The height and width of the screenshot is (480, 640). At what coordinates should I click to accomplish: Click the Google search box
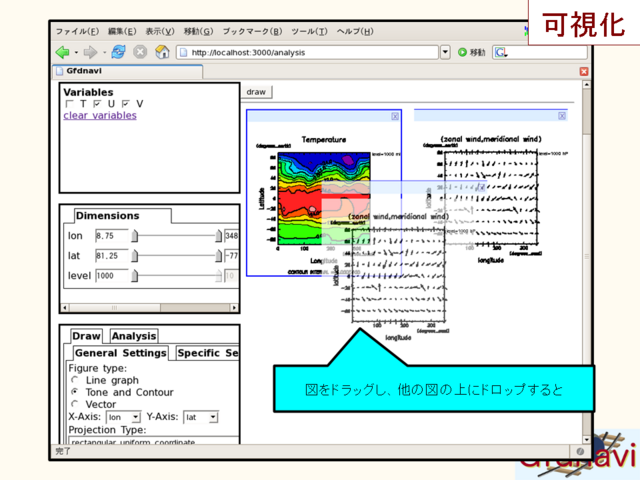540,52
